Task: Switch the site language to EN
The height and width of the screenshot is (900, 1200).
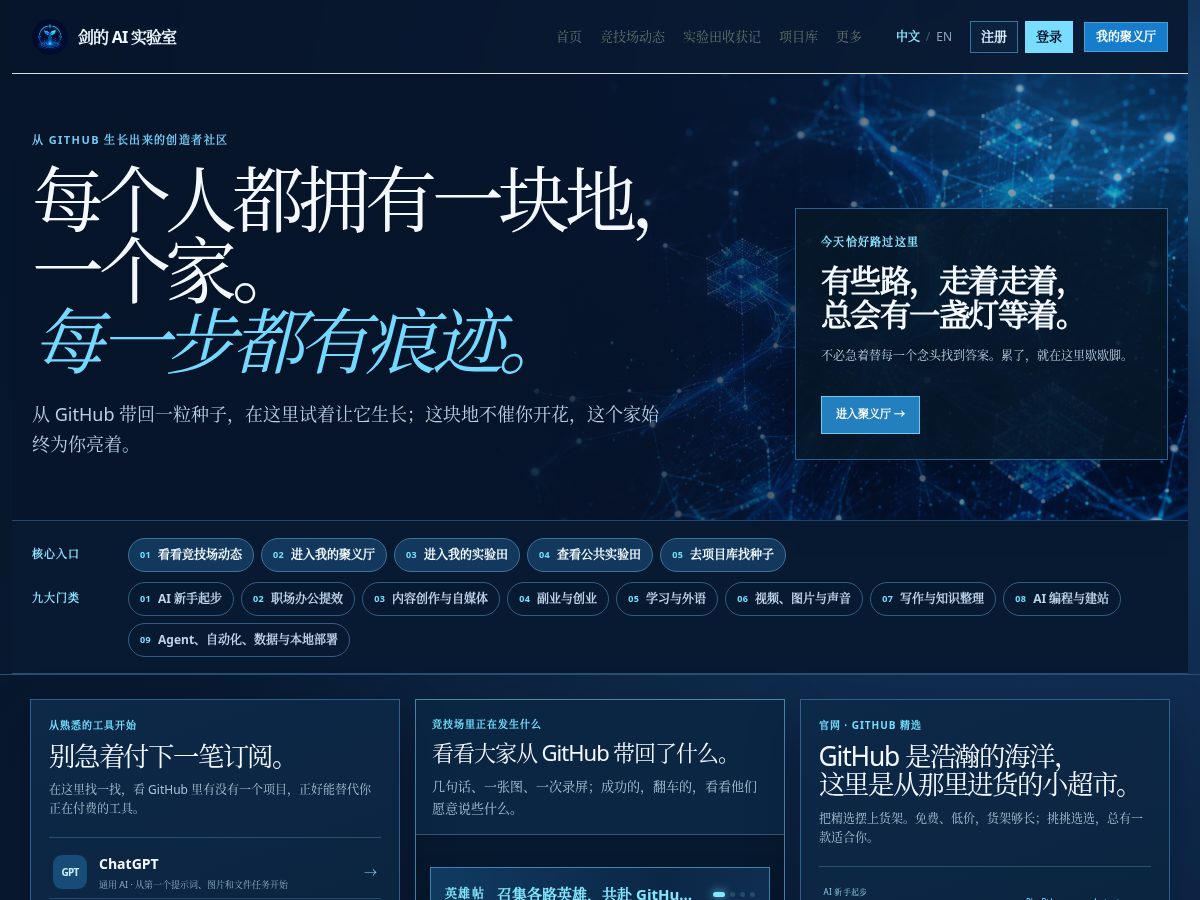Action: tap(944, 37)
